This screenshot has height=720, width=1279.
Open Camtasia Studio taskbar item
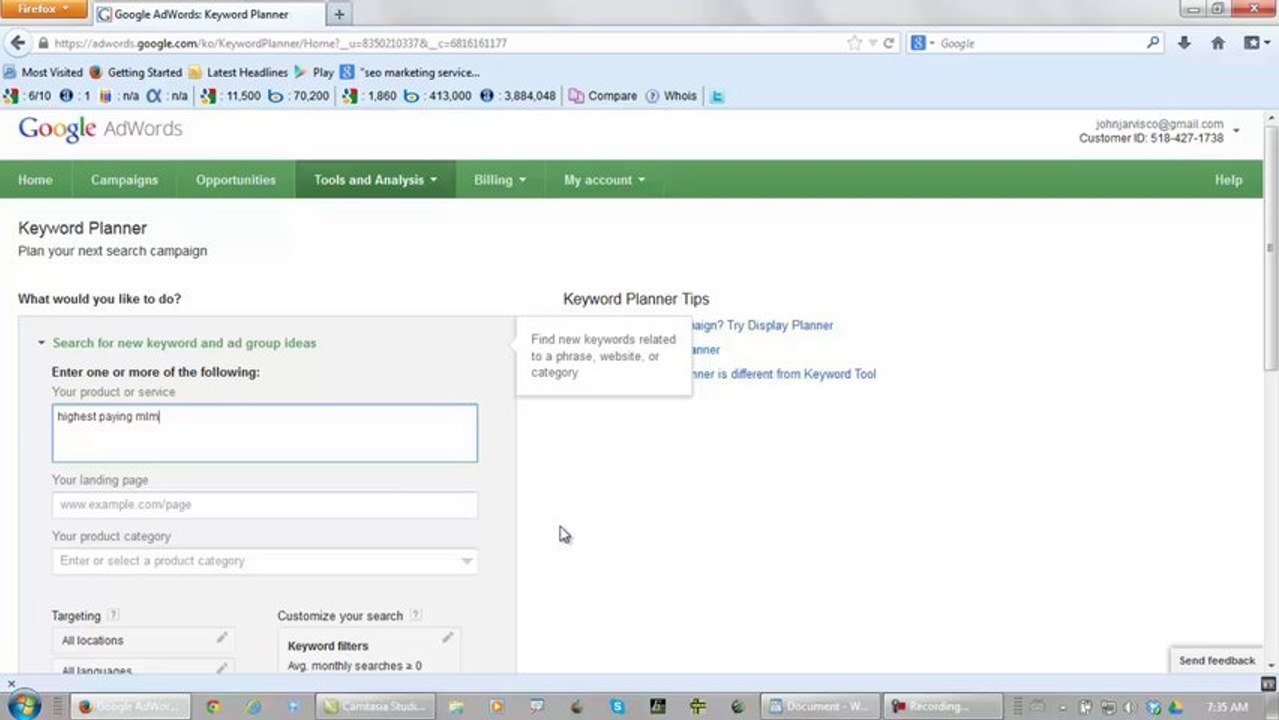376,706
